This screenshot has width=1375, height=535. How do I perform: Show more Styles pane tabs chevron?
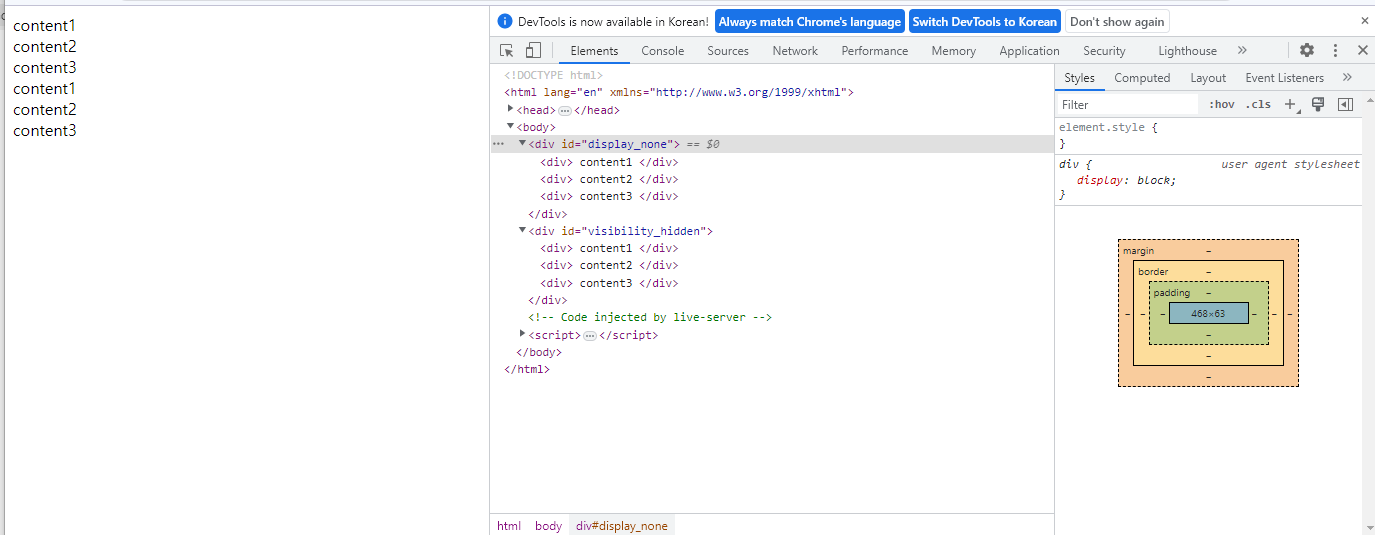(x=1347, y=77)
